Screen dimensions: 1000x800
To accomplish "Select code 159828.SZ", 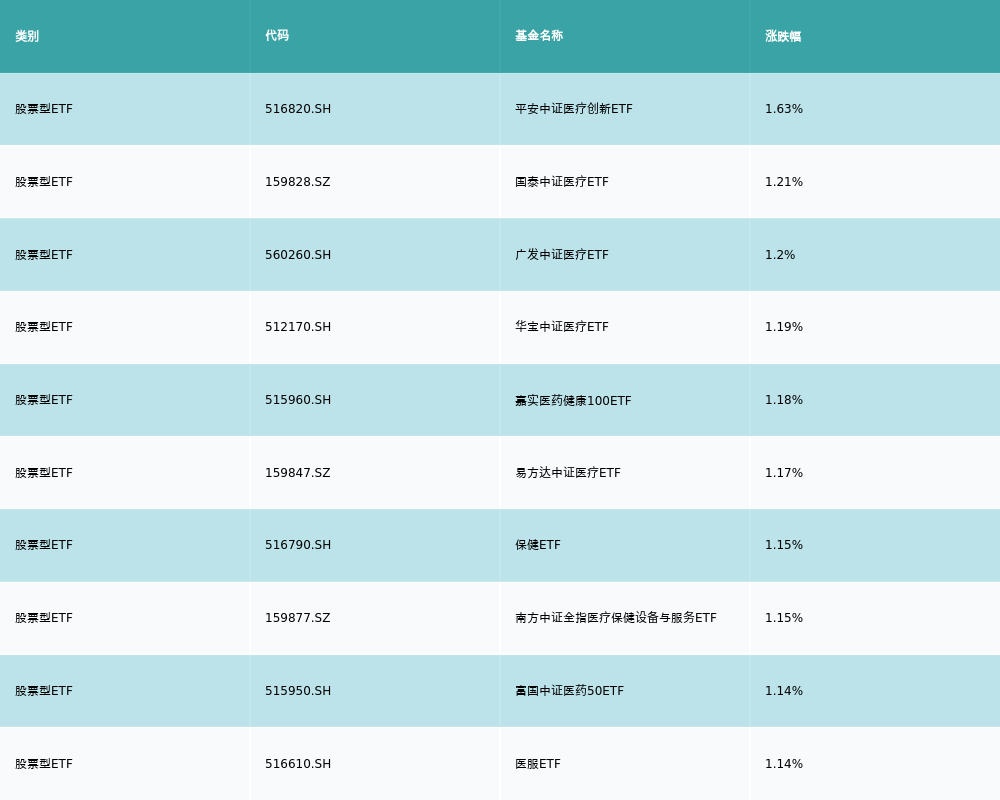I will tap(298, 182).
